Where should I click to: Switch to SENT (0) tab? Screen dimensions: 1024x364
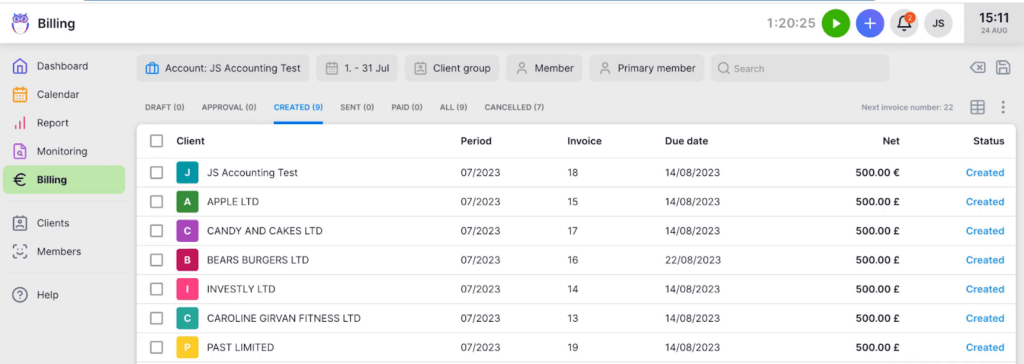coord(357,107)
